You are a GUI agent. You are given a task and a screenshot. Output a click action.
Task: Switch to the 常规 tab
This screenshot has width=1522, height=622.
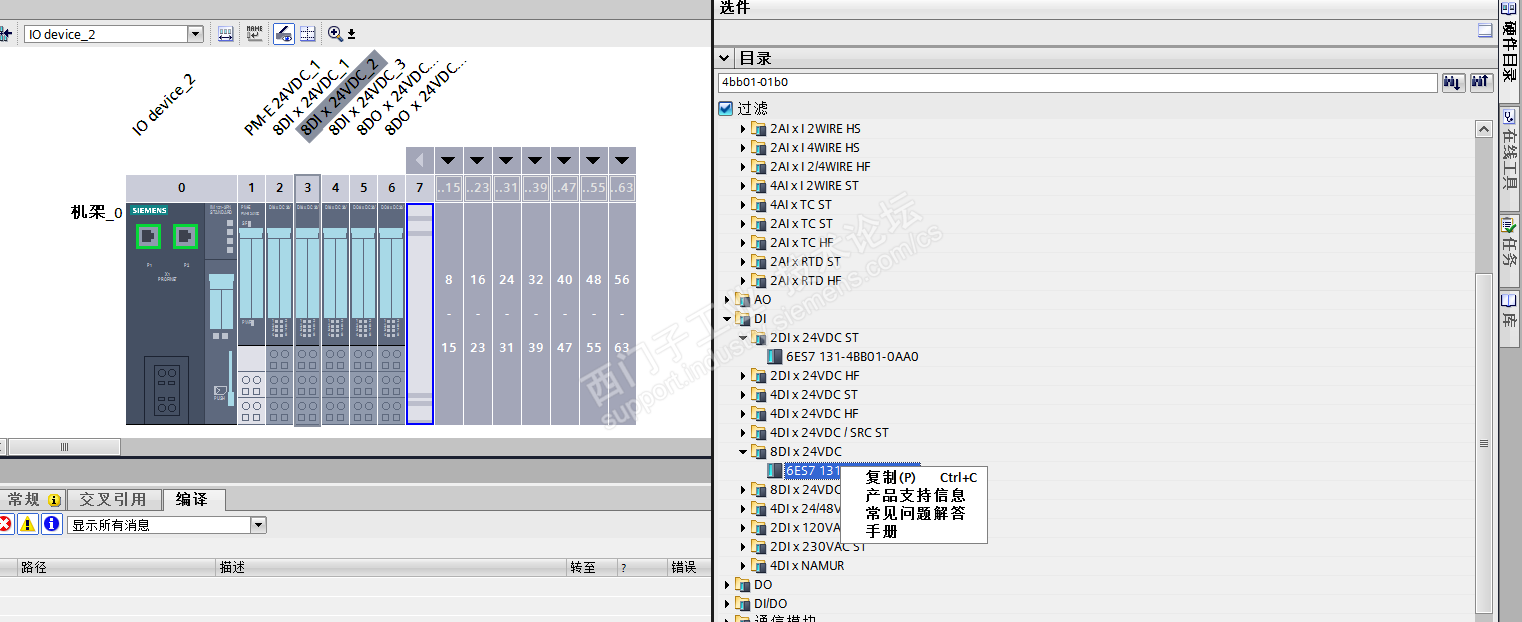[33, 499]
